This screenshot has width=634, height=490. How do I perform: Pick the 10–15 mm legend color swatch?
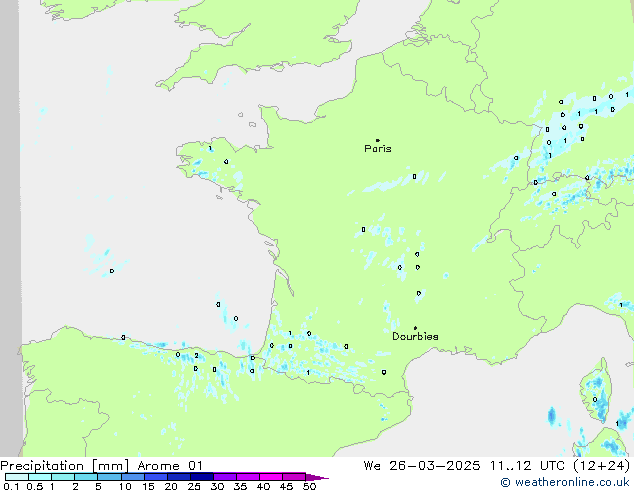click(133, 477)
